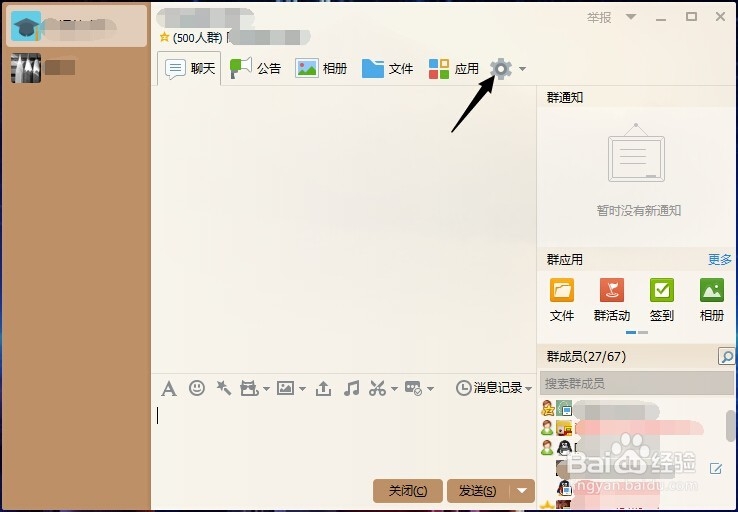Click the upload file icon
Image resolution: width=738 pixels, height=512 pixels.
[x=323, y=388]
